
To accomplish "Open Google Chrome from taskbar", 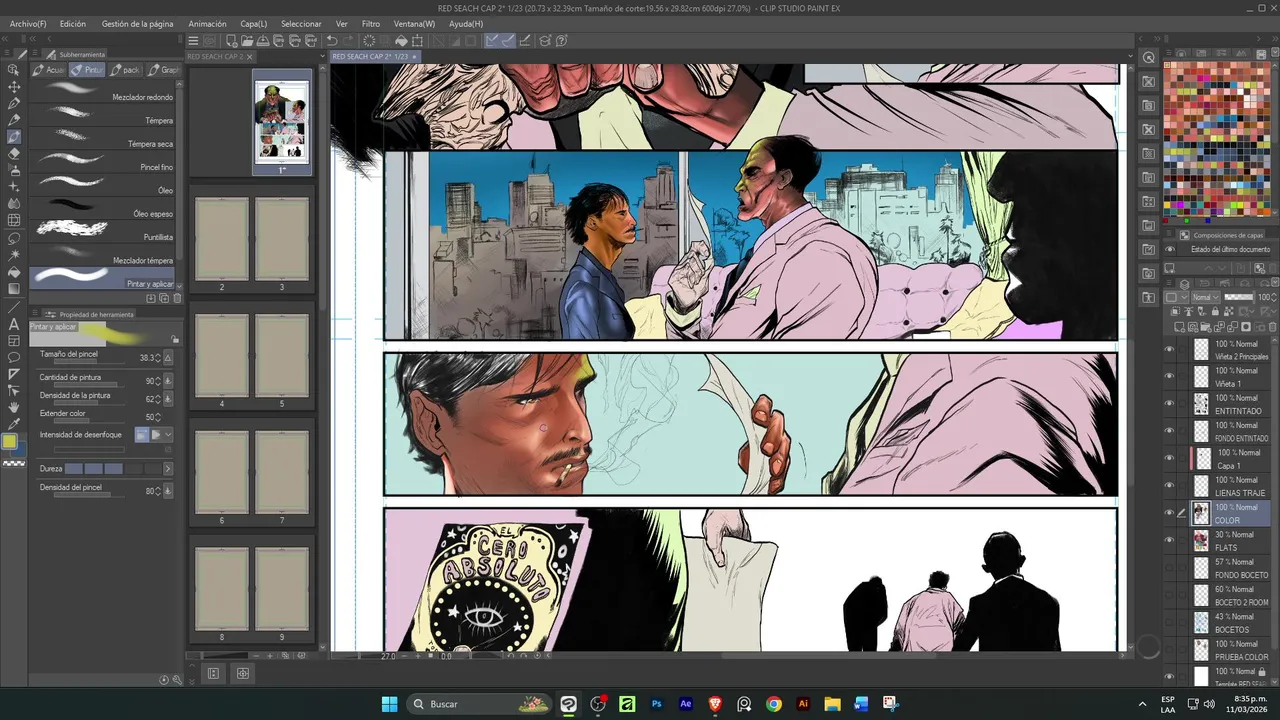I will point(773,704).
